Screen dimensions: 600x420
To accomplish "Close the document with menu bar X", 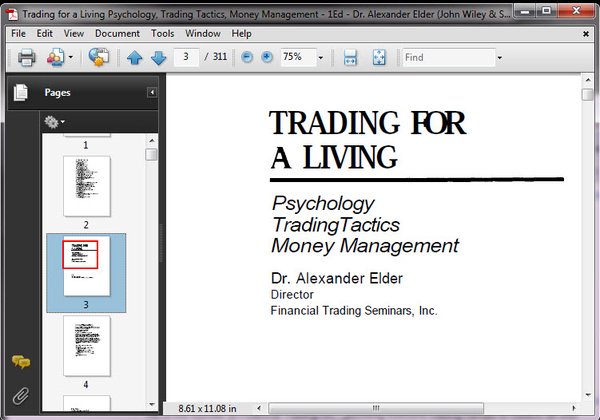I will pyautogui.click(x=586, y=34).
